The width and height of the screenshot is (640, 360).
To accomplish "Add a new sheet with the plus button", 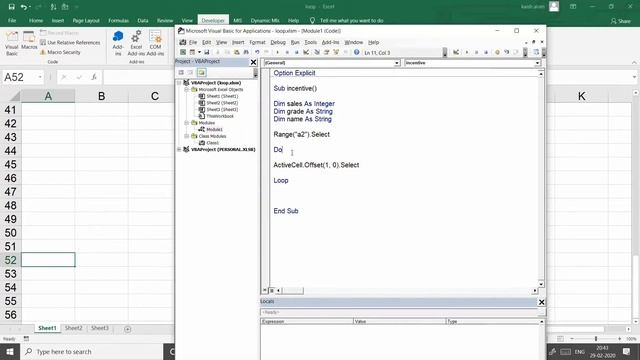I will pyautogui.click(x=127, y=329).
